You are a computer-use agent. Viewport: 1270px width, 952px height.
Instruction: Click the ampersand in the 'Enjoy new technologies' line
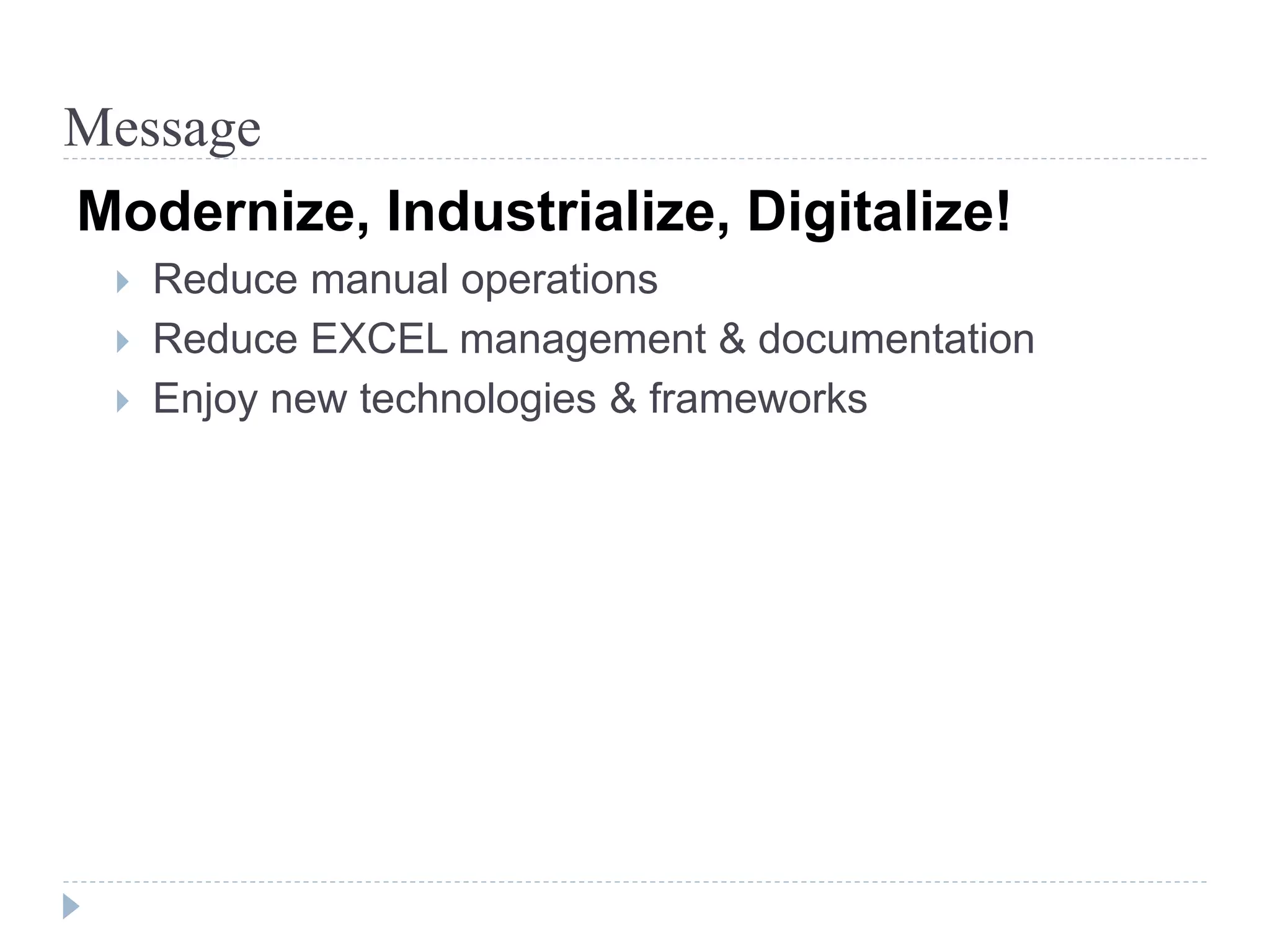click(x=623, y=399)
